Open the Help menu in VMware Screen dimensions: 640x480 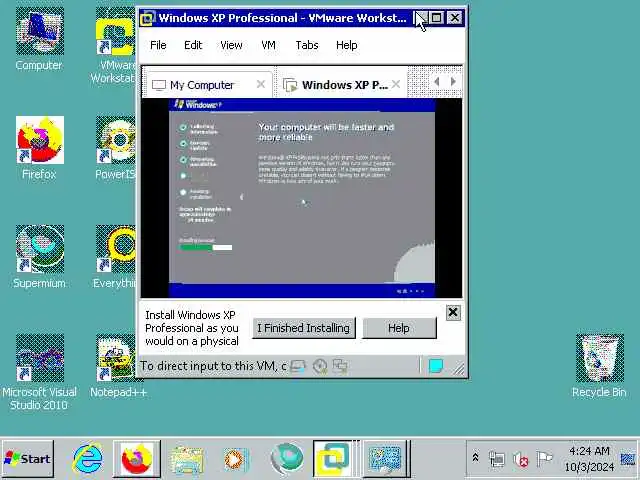(x=347, y=45)
